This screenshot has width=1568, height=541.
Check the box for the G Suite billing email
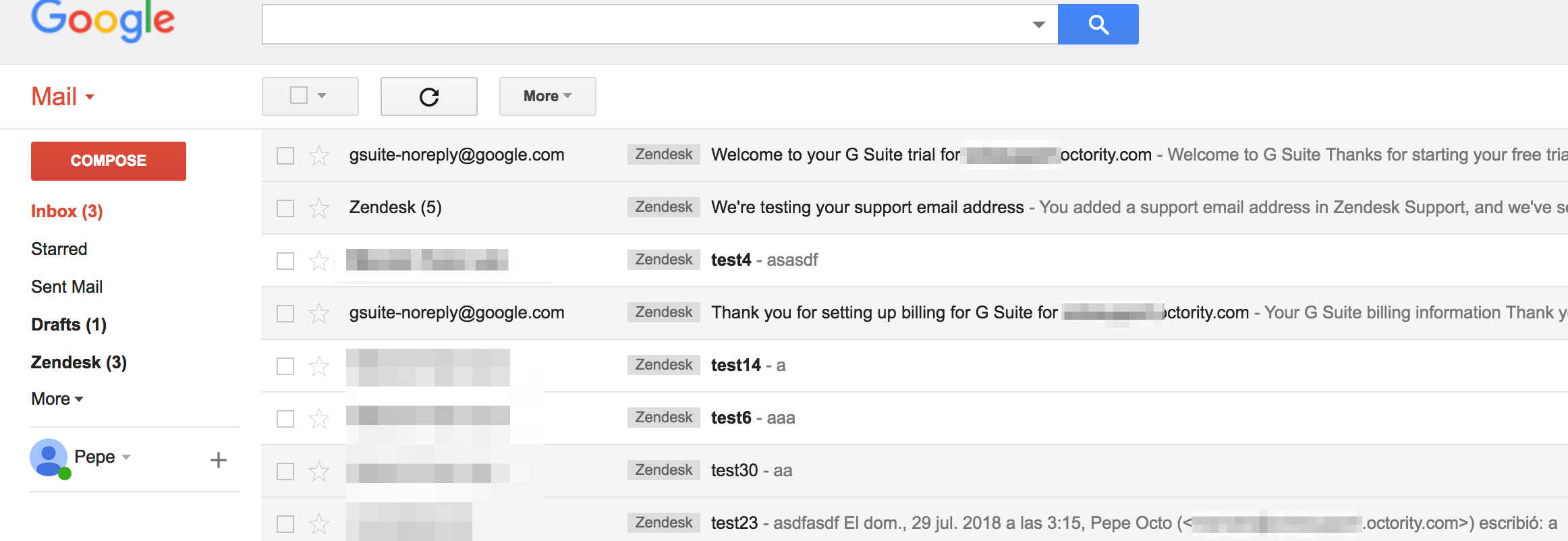pyautogui.click(x=285, y=314)
